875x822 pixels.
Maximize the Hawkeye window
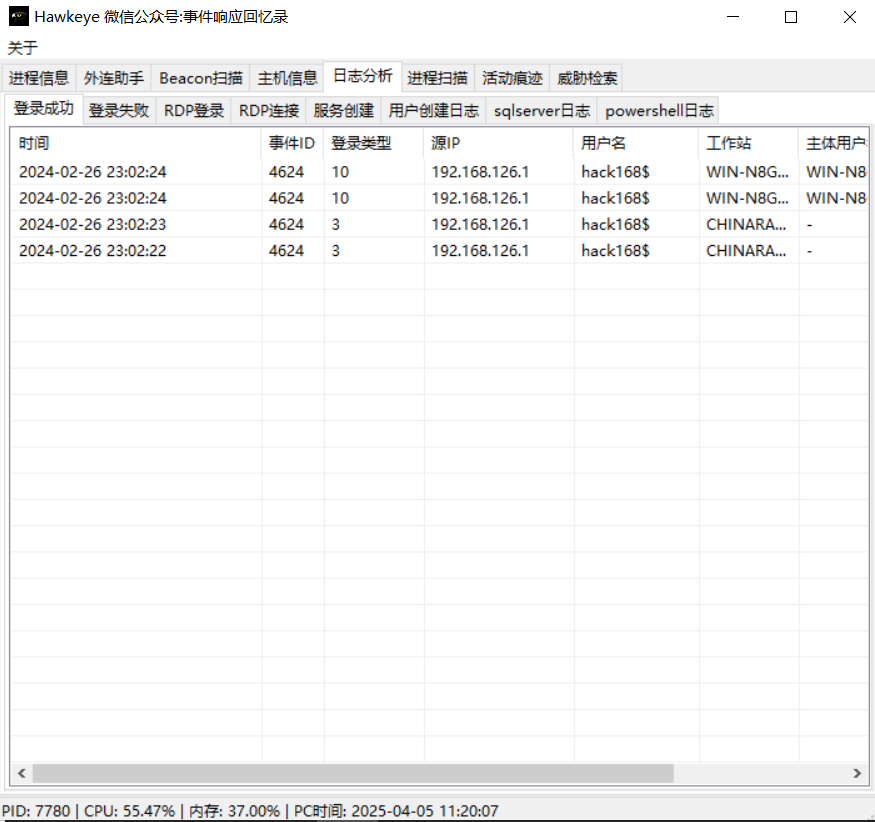pyautogui.click(x=791, y=17)
